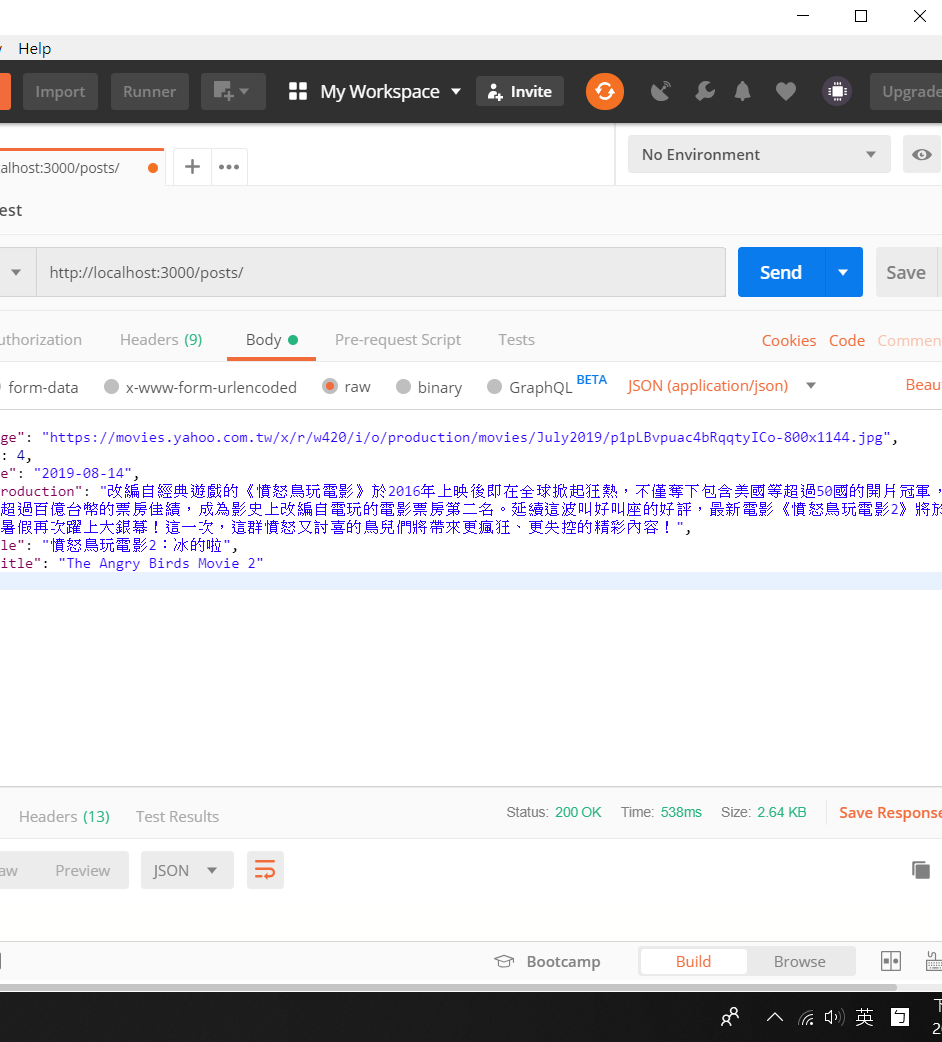Open the Pre-request Script tab

(x=397, y=340)
